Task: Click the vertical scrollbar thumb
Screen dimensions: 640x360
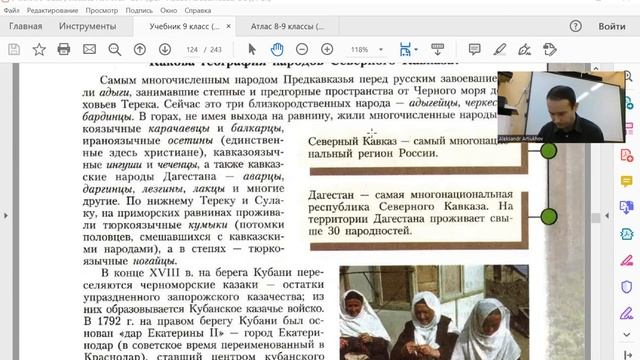Action: pos(596,218)
